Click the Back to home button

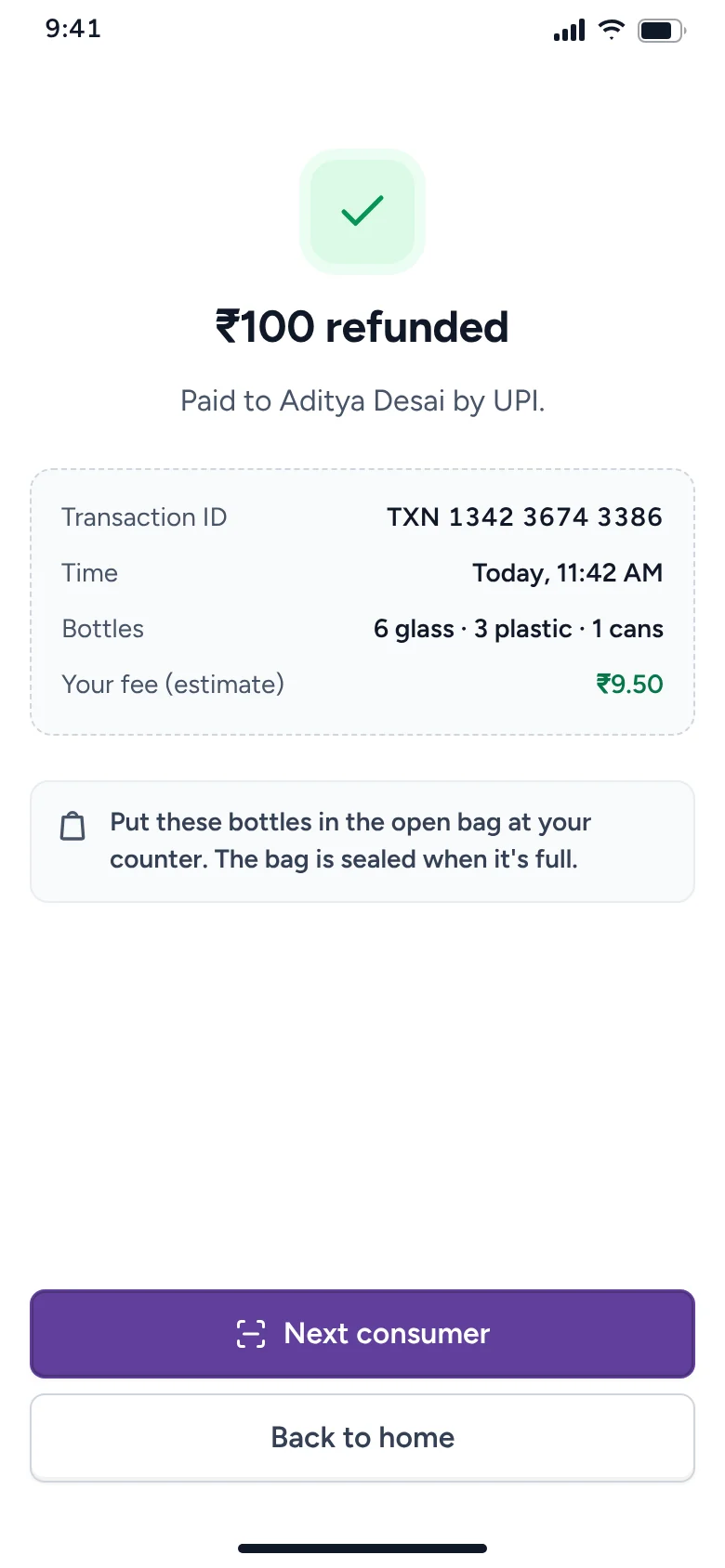(x=362, y=1438)
